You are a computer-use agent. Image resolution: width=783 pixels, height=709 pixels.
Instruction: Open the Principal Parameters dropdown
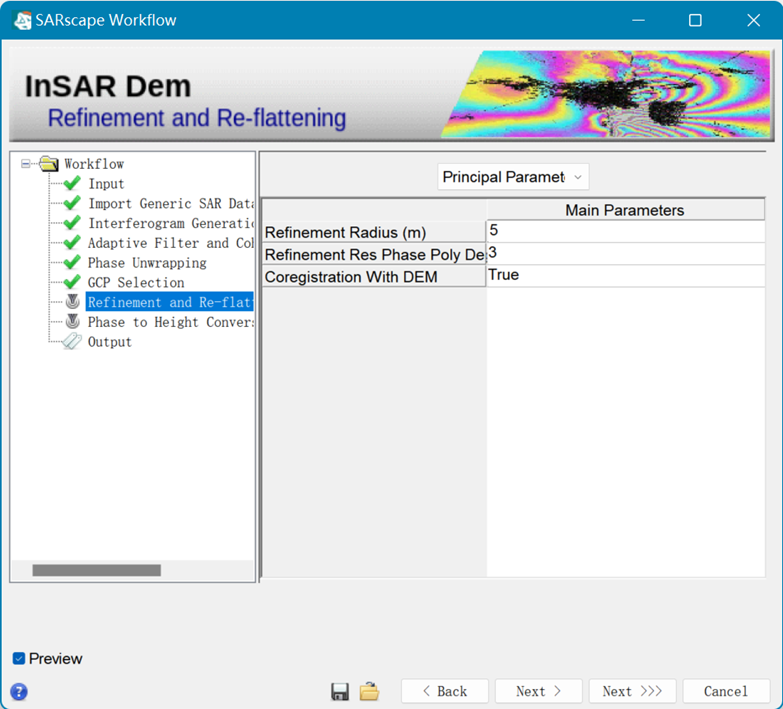[513, 177]
